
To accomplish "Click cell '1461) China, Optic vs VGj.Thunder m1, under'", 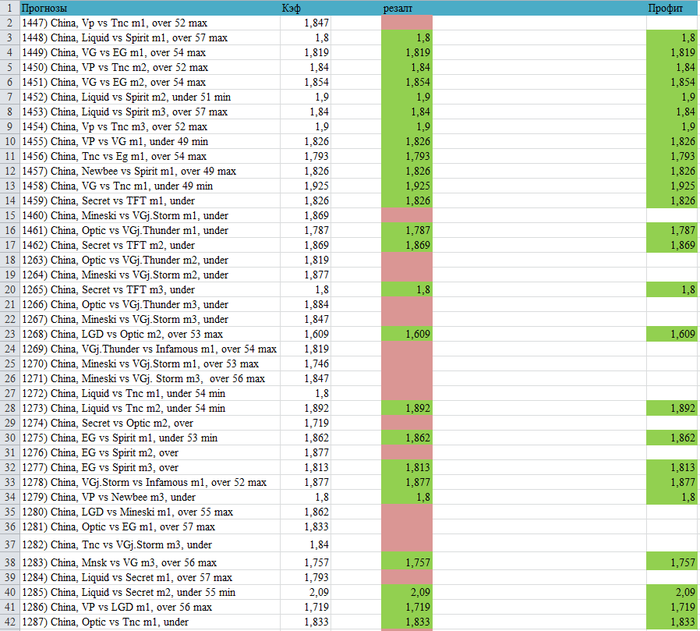I will tap(150, 230).
